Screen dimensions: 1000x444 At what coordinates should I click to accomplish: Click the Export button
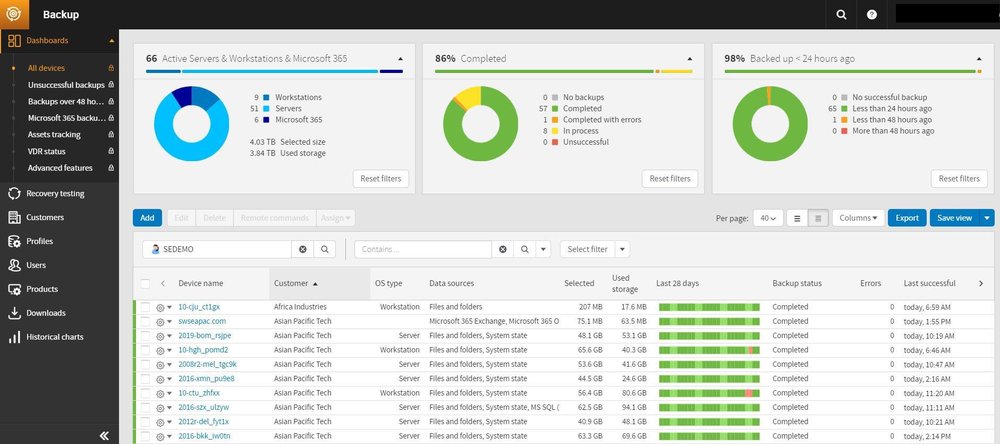907,218
